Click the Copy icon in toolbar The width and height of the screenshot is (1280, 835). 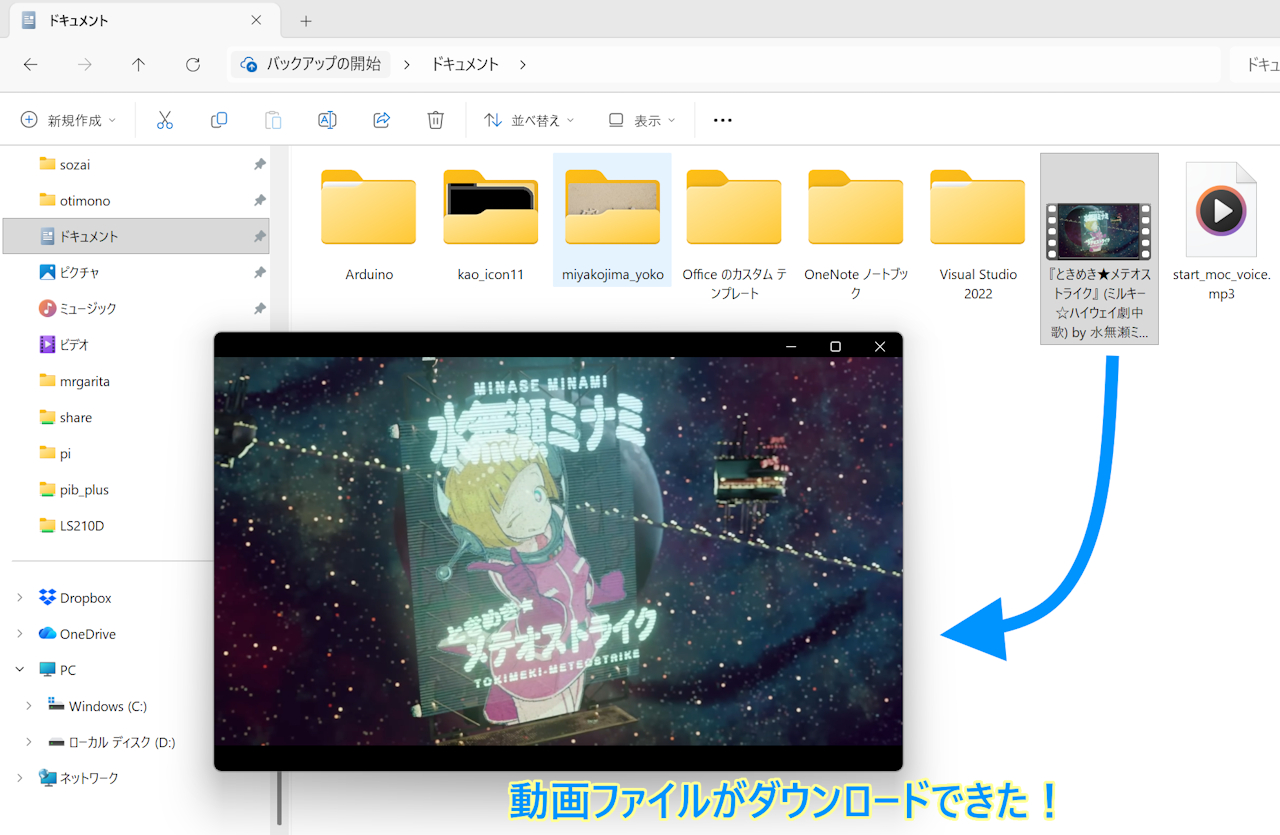point(219,120)
